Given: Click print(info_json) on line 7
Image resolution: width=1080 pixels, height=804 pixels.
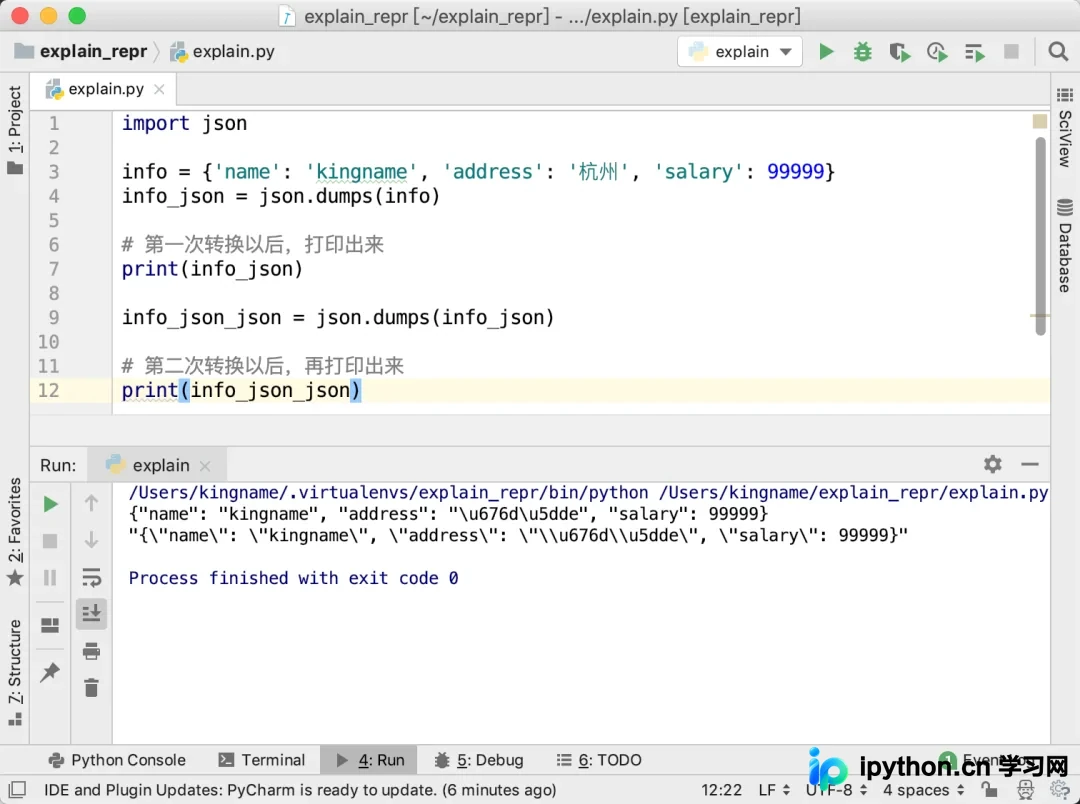Looking at the screenshot, I should click(x=212, y=269).
